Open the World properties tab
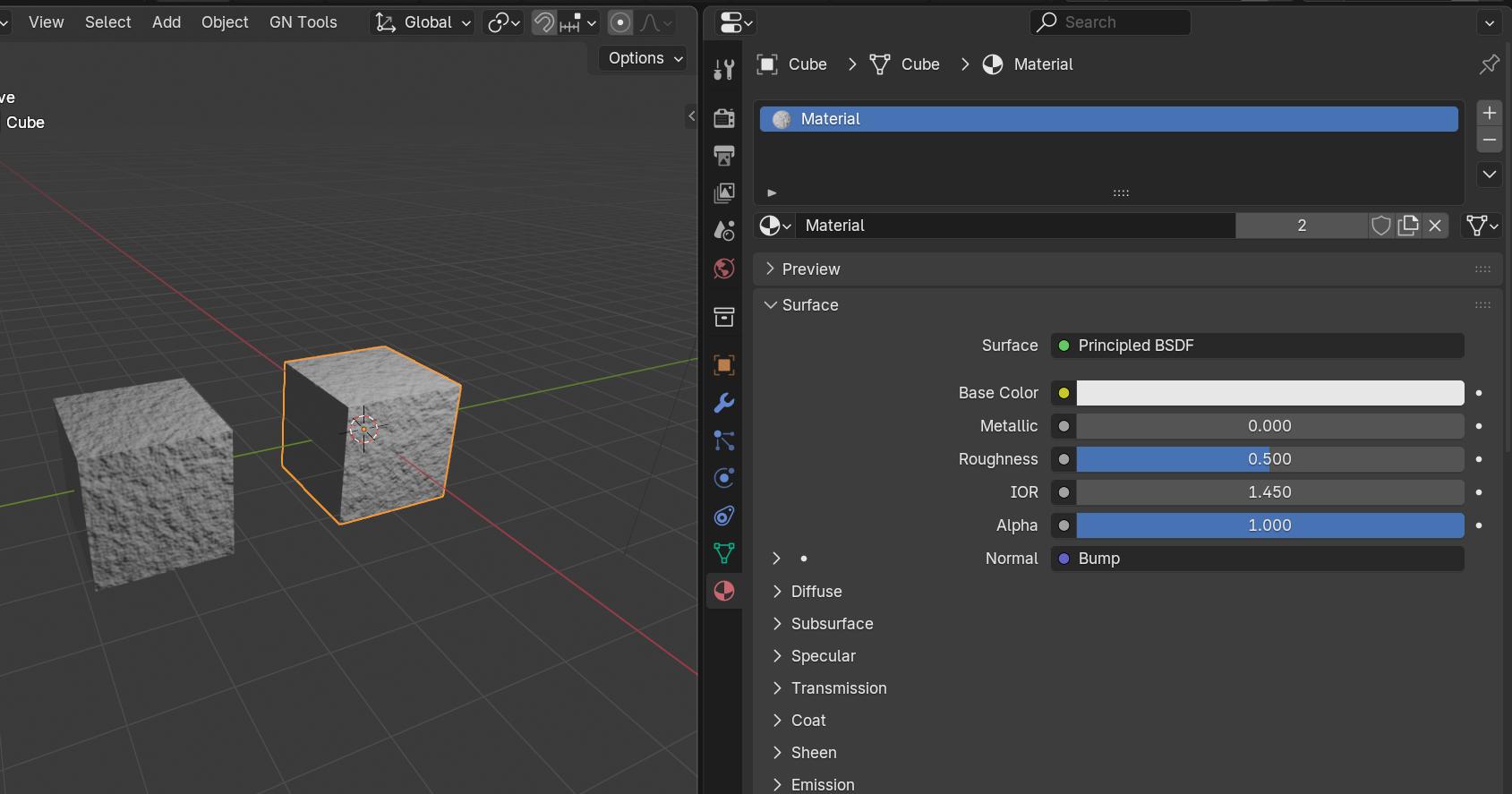 coord(724,269)
